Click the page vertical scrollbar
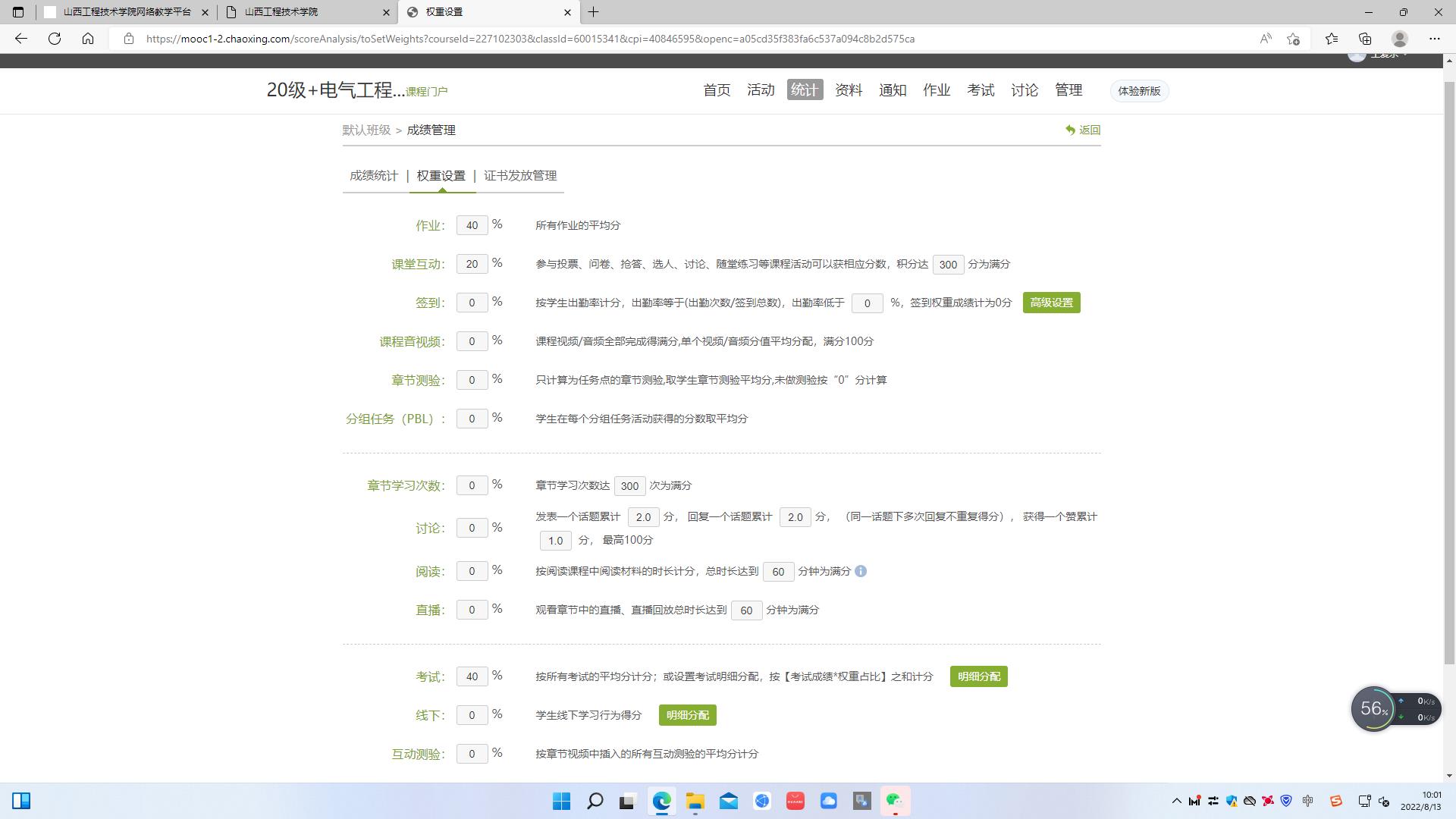 click(1449, 379)
